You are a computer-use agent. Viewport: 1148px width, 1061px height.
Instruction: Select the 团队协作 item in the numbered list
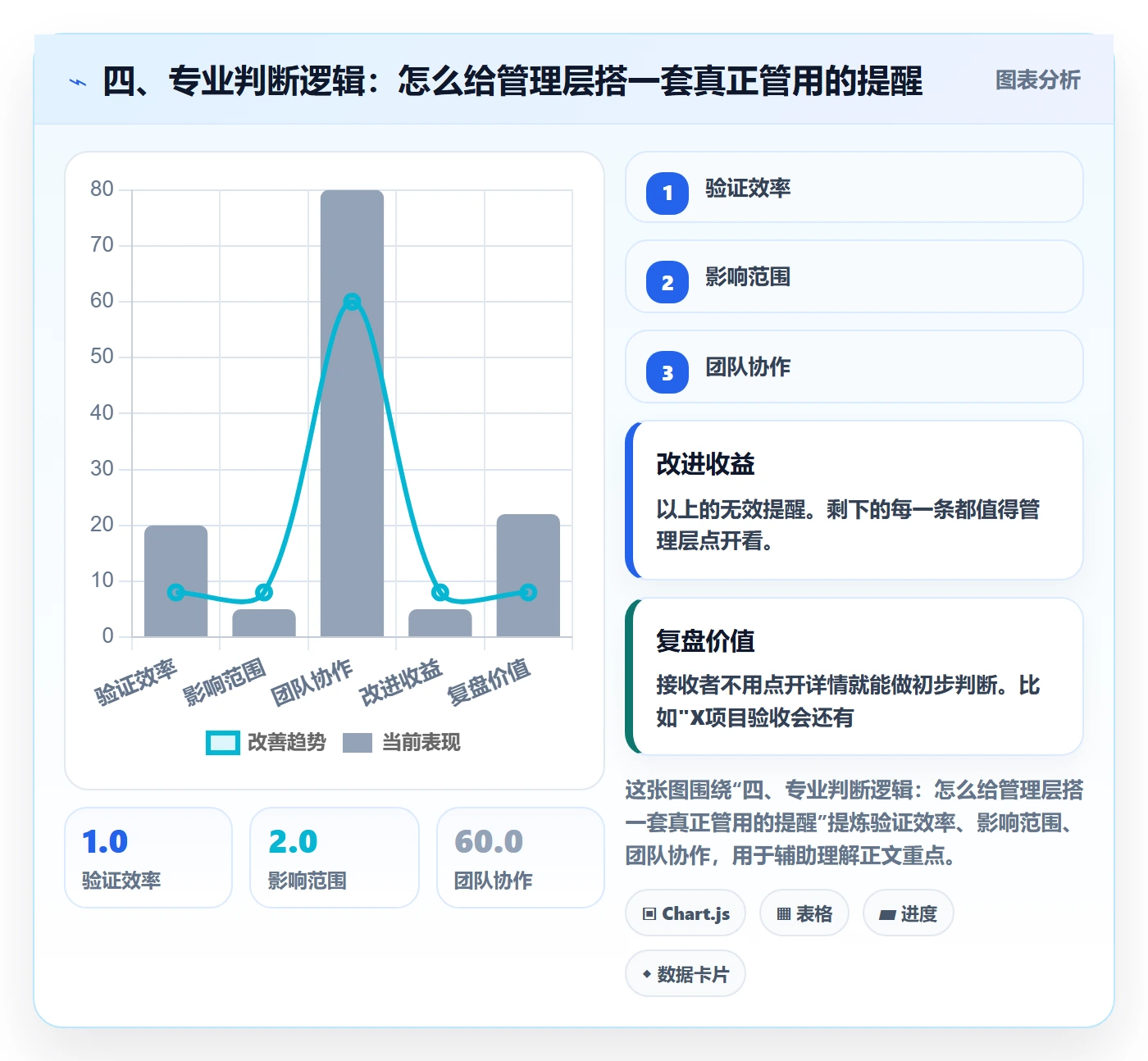click(x=854, y=367)
